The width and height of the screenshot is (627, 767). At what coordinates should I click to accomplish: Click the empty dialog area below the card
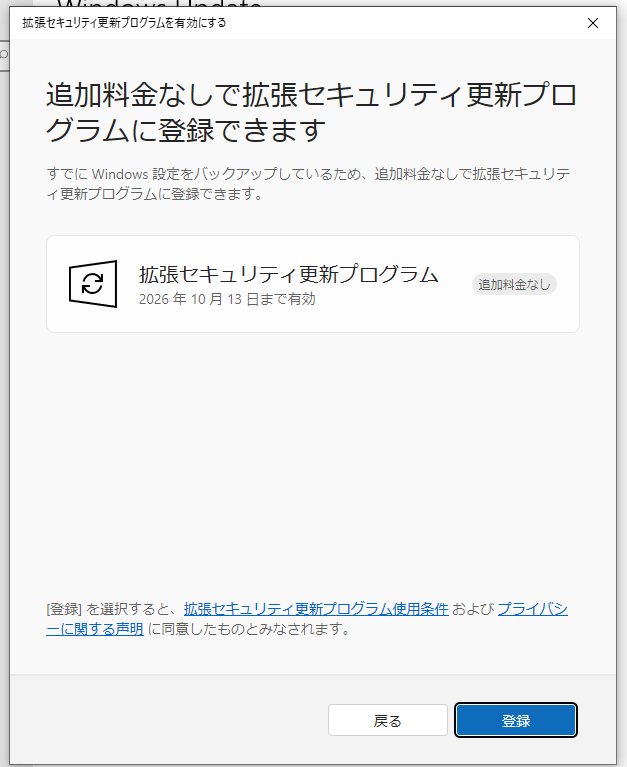(x=310, y=460)
